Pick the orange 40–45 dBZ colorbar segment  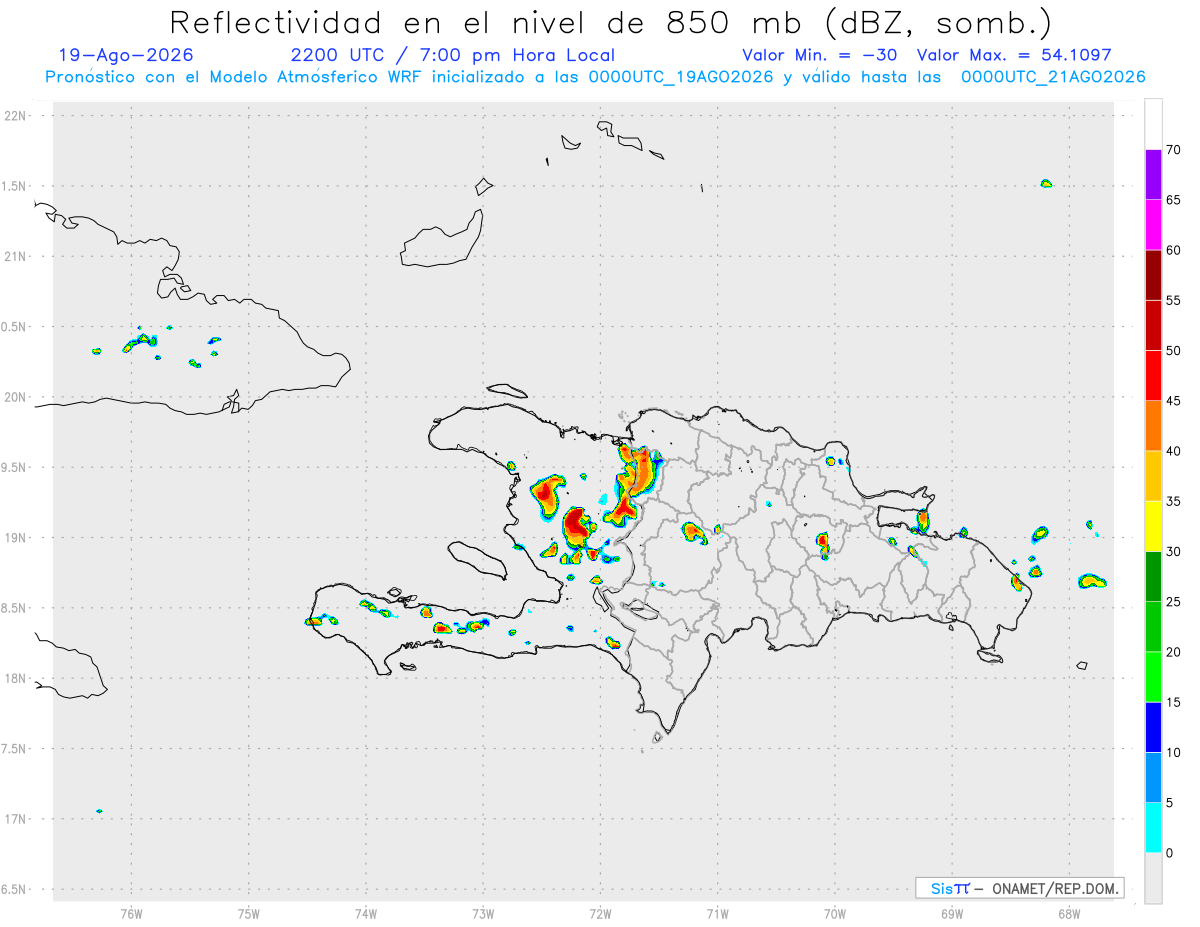click(x=1153, y=426)
